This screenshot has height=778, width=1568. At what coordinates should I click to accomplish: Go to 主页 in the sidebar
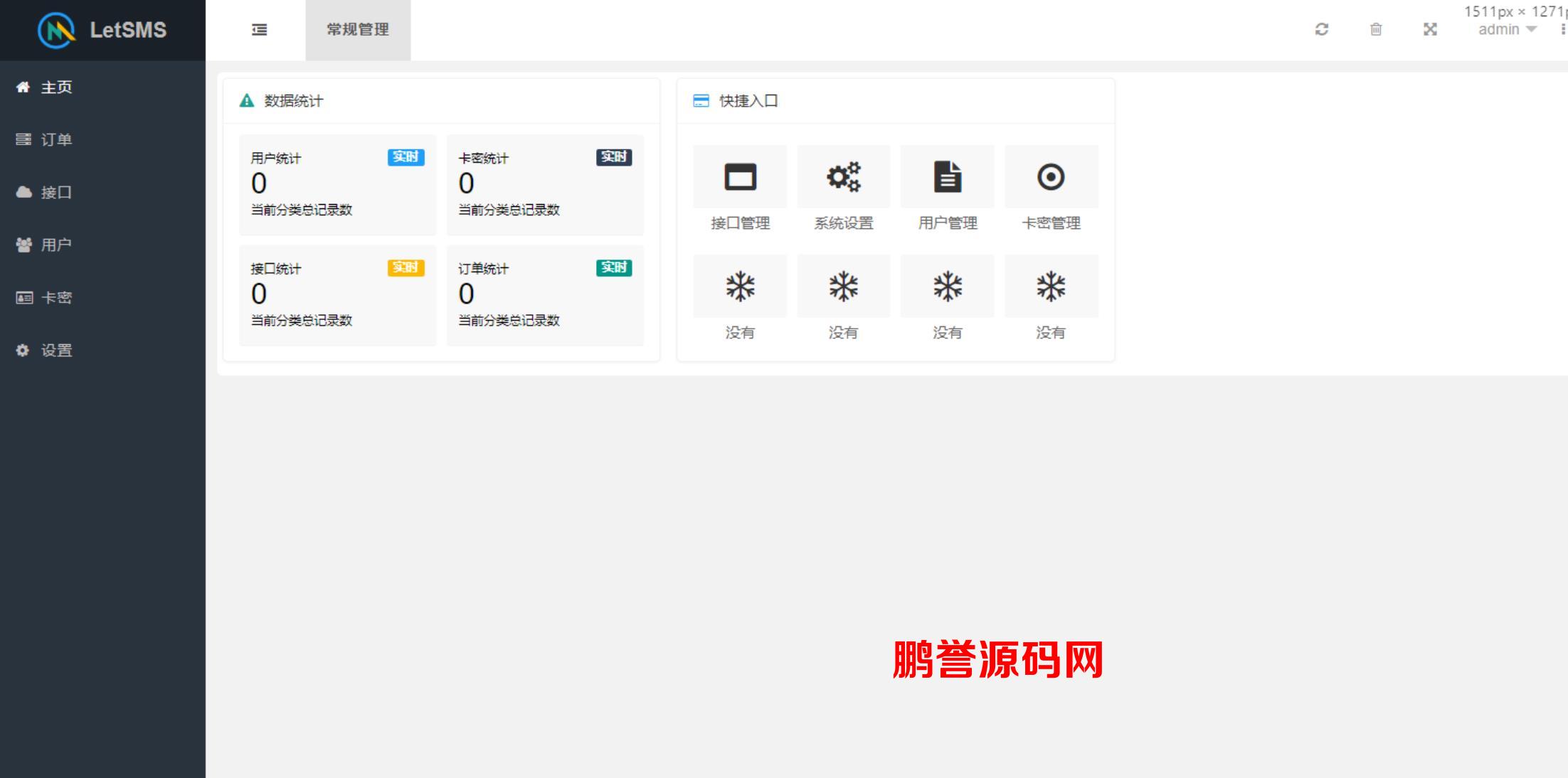(x=102, y=87)
